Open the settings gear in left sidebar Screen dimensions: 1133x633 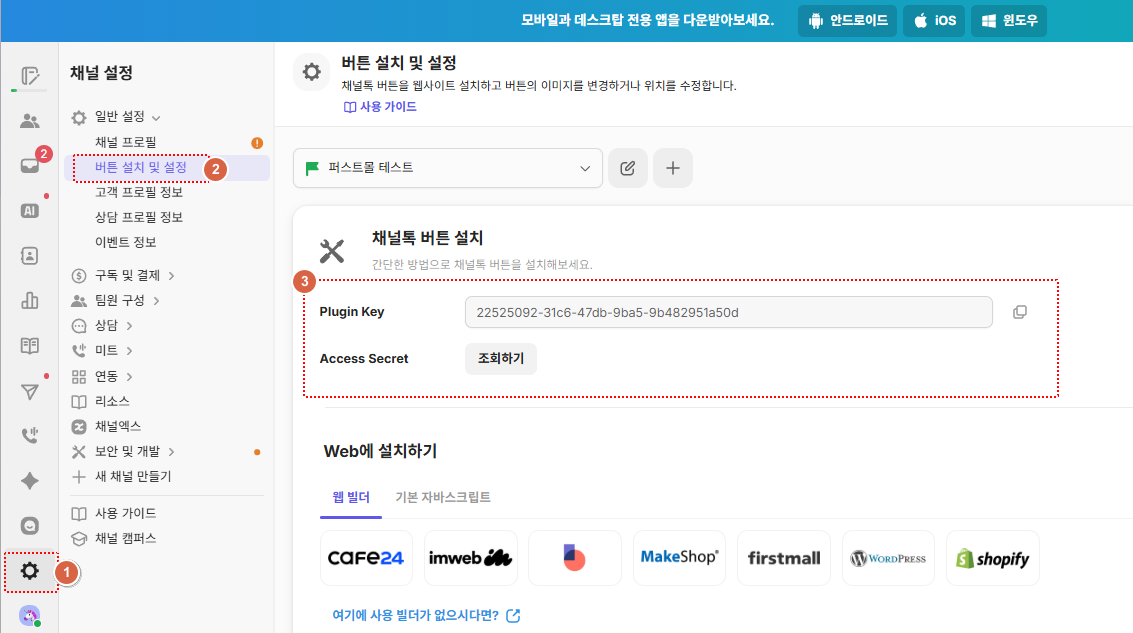[30, 571]
